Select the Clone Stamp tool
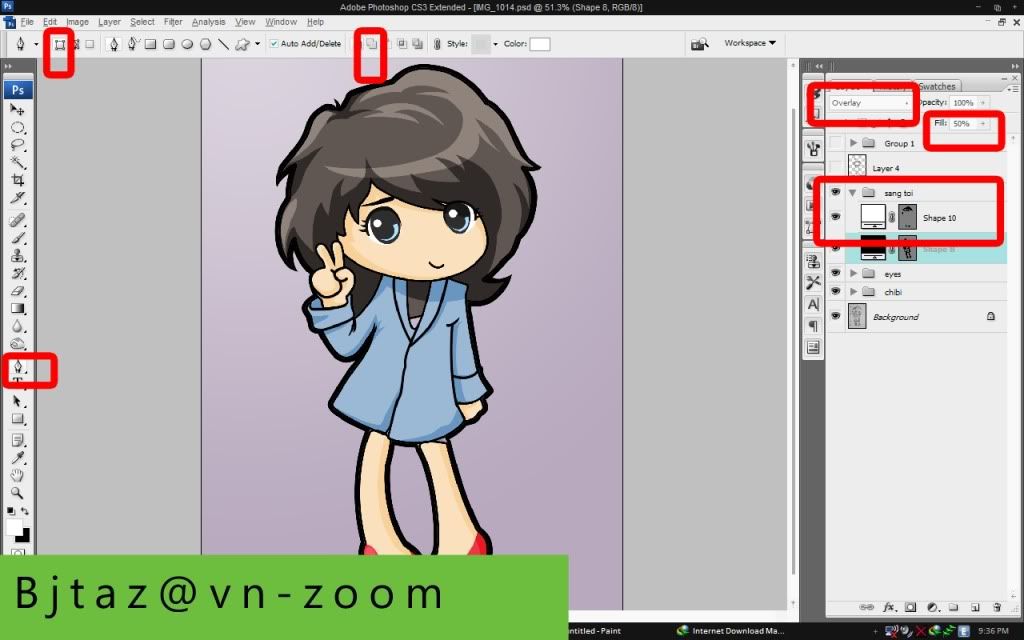The height and width of the screenshot is (640, 1024). point(18,255)
